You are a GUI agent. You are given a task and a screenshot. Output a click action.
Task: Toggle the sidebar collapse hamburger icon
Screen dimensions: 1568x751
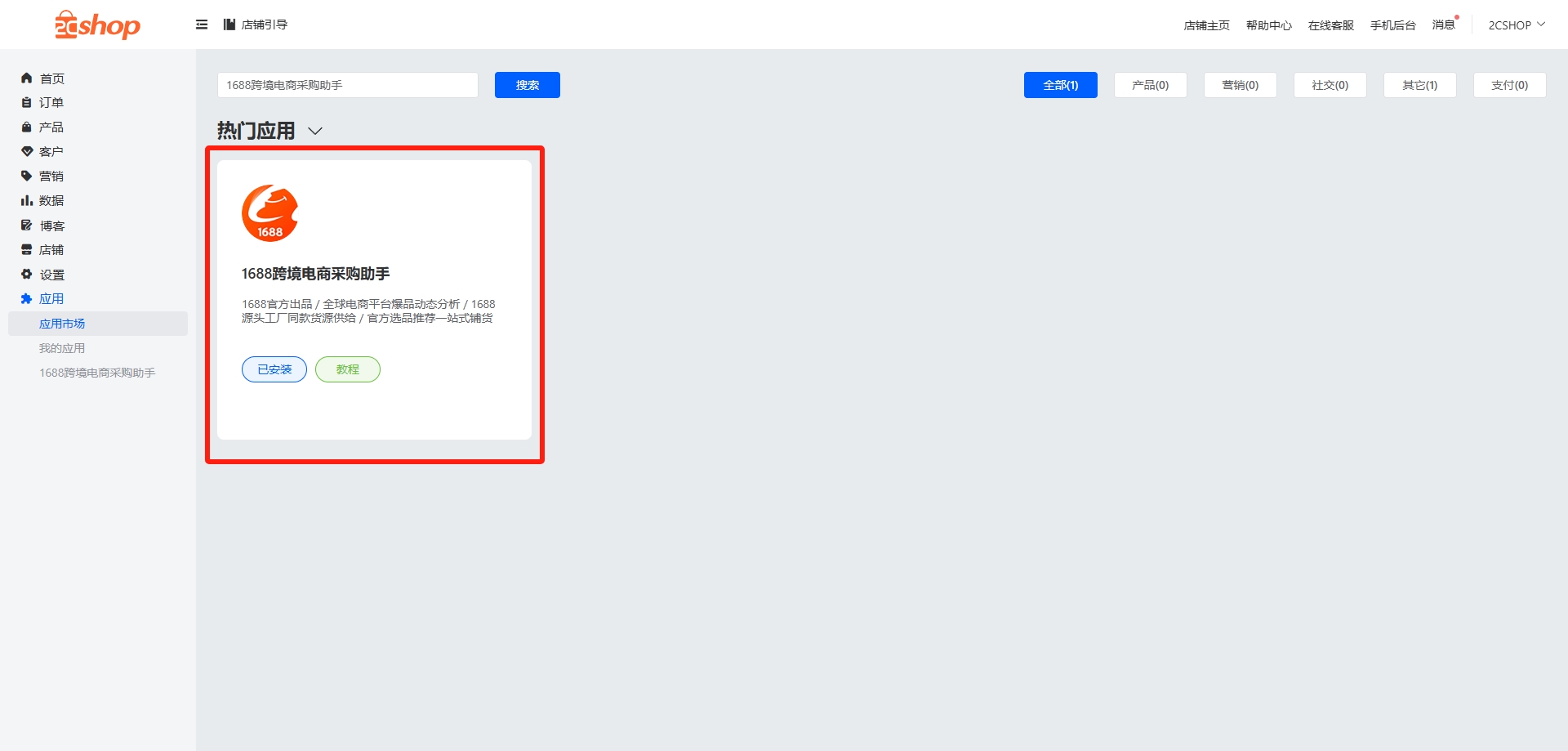[x=202, y=25]
